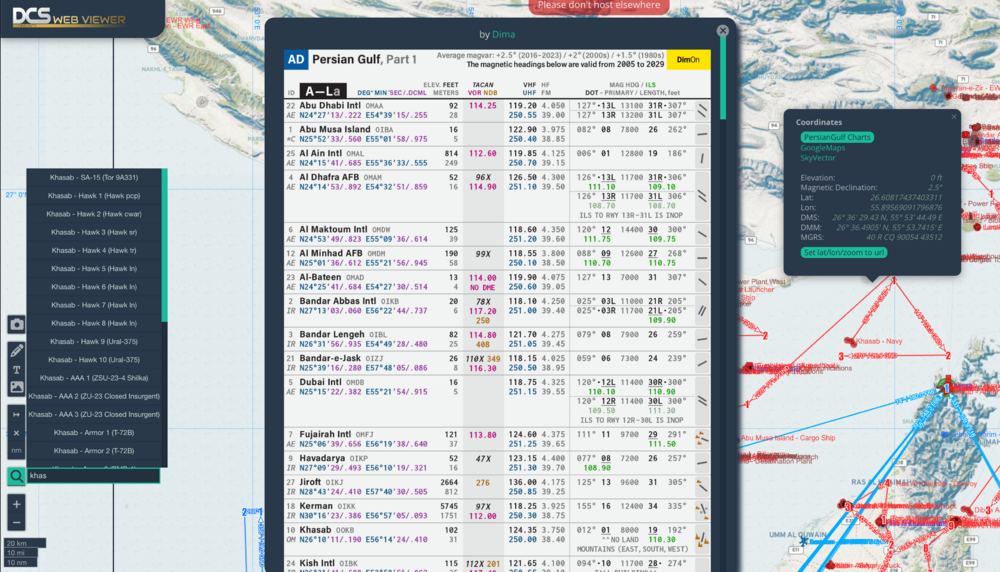Select Khasab - Hawk 2 (Hawk cwar) result
This screenshot has height=572, width=1000.
pos(94,214)
